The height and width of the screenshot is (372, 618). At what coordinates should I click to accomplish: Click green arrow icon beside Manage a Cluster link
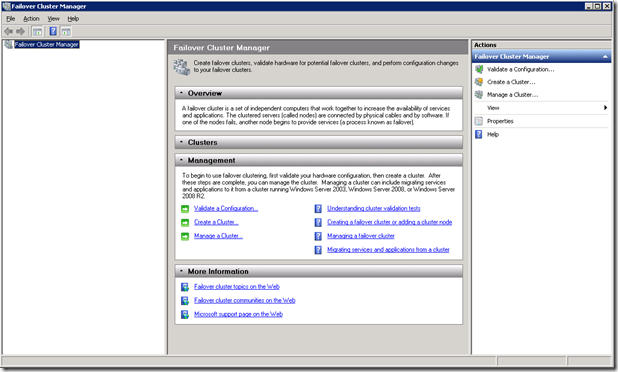click(185, 236)
